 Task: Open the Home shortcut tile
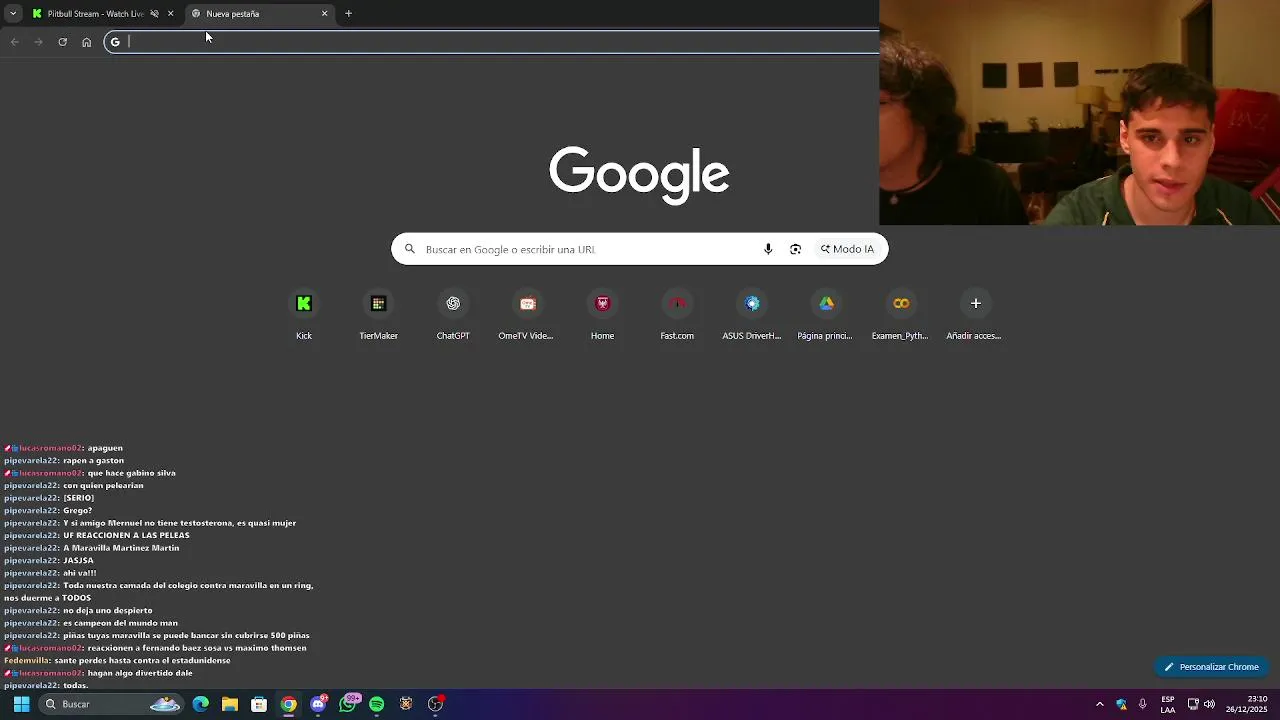602,315
